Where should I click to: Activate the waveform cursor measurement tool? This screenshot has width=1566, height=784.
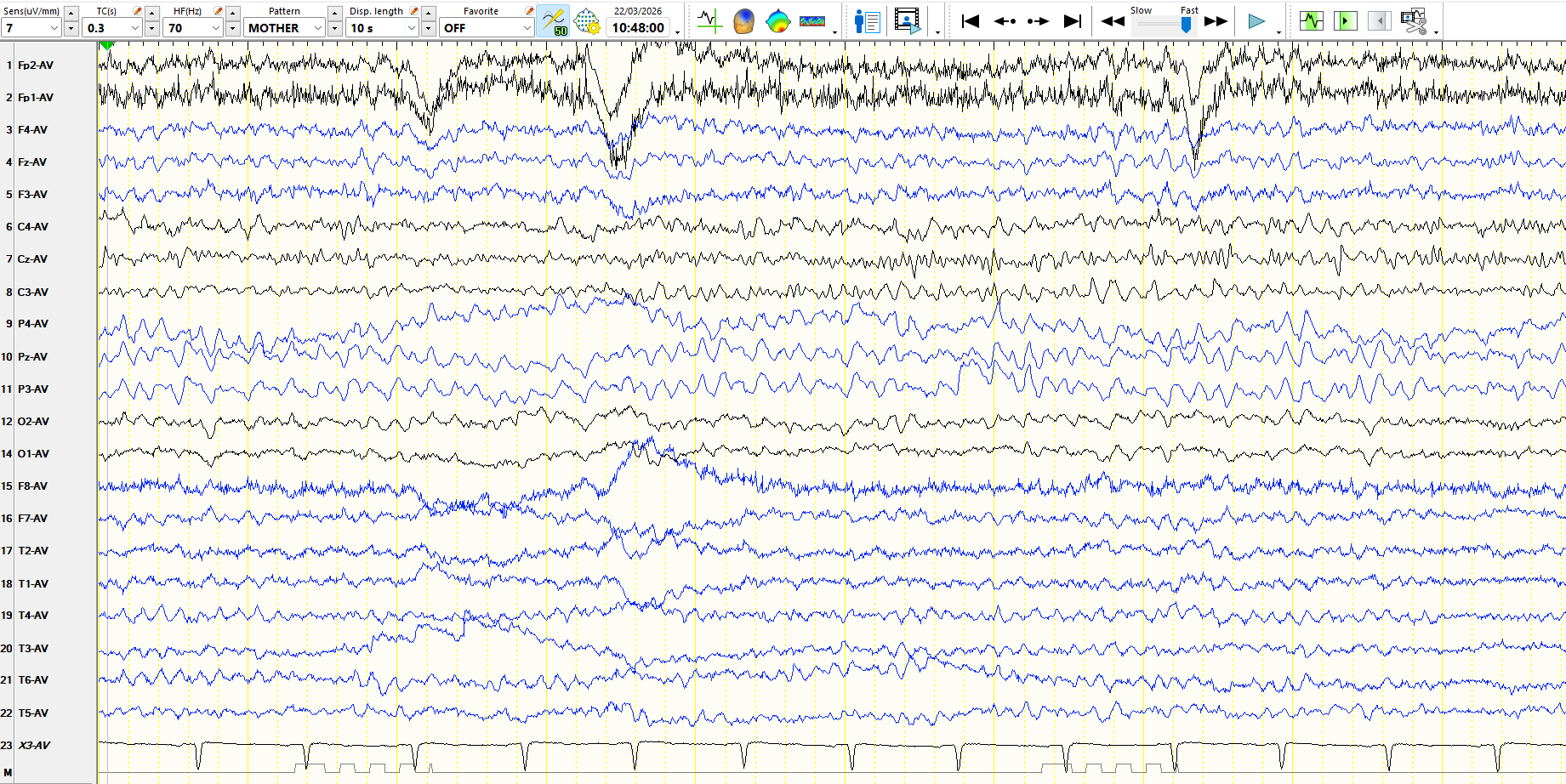coord(709,21)
